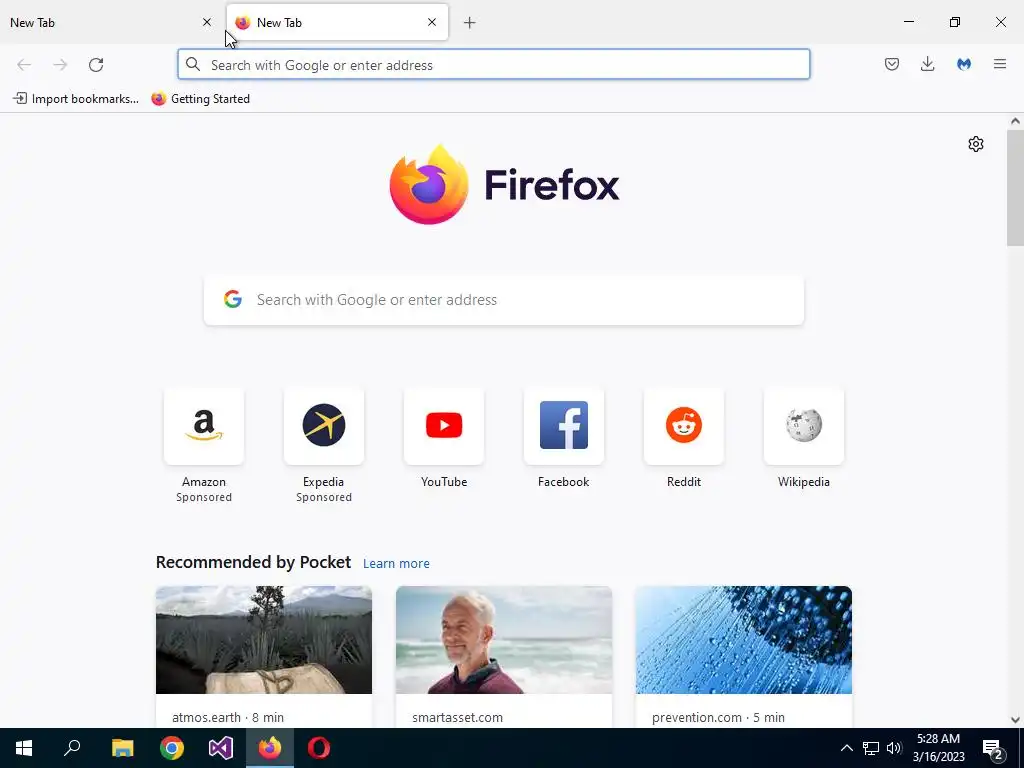Click the search magnifier in address bar

193,64
